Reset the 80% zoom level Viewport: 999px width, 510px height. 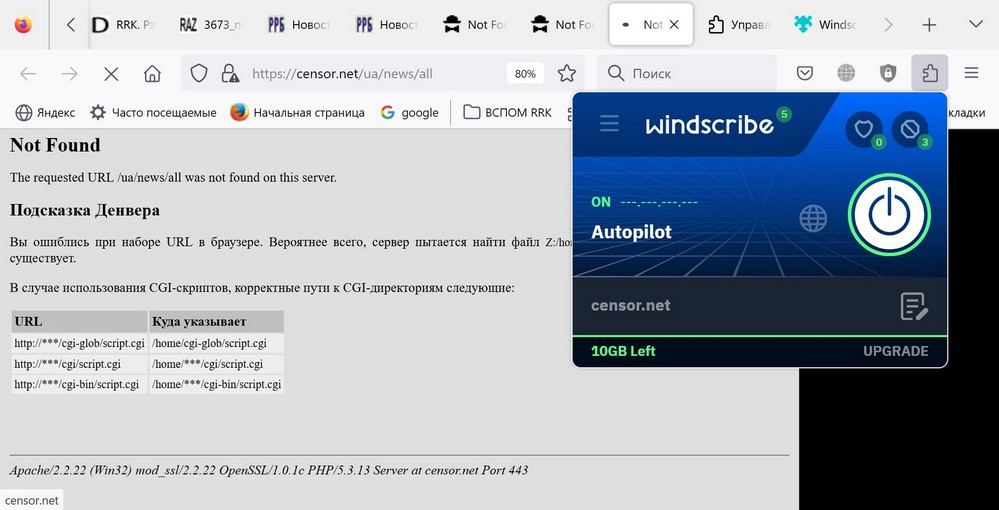pos(525,74)
